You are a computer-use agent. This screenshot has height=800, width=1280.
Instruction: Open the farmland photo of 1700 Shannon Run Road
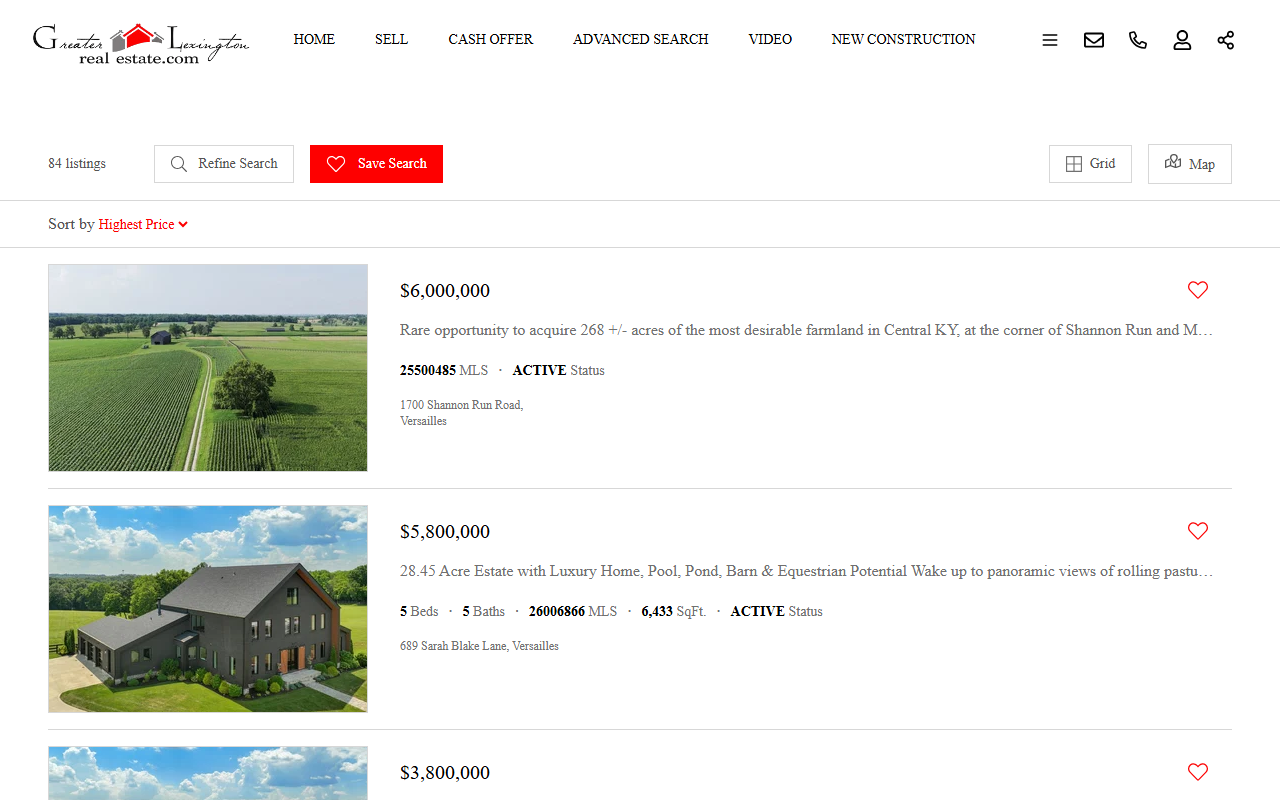(208, 368)
